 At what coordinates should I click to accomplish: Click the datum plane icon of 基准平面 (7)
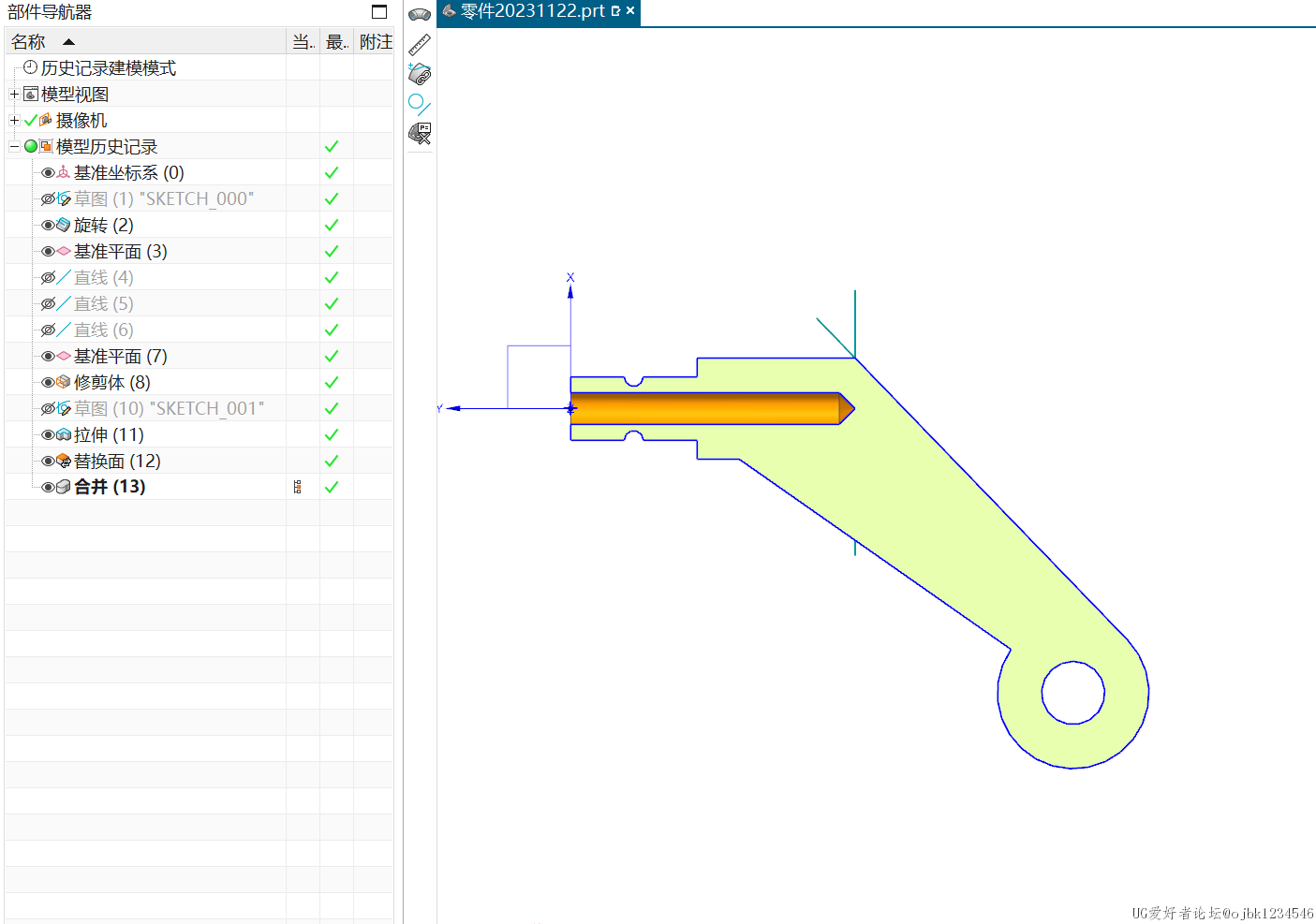coord(64,357)
